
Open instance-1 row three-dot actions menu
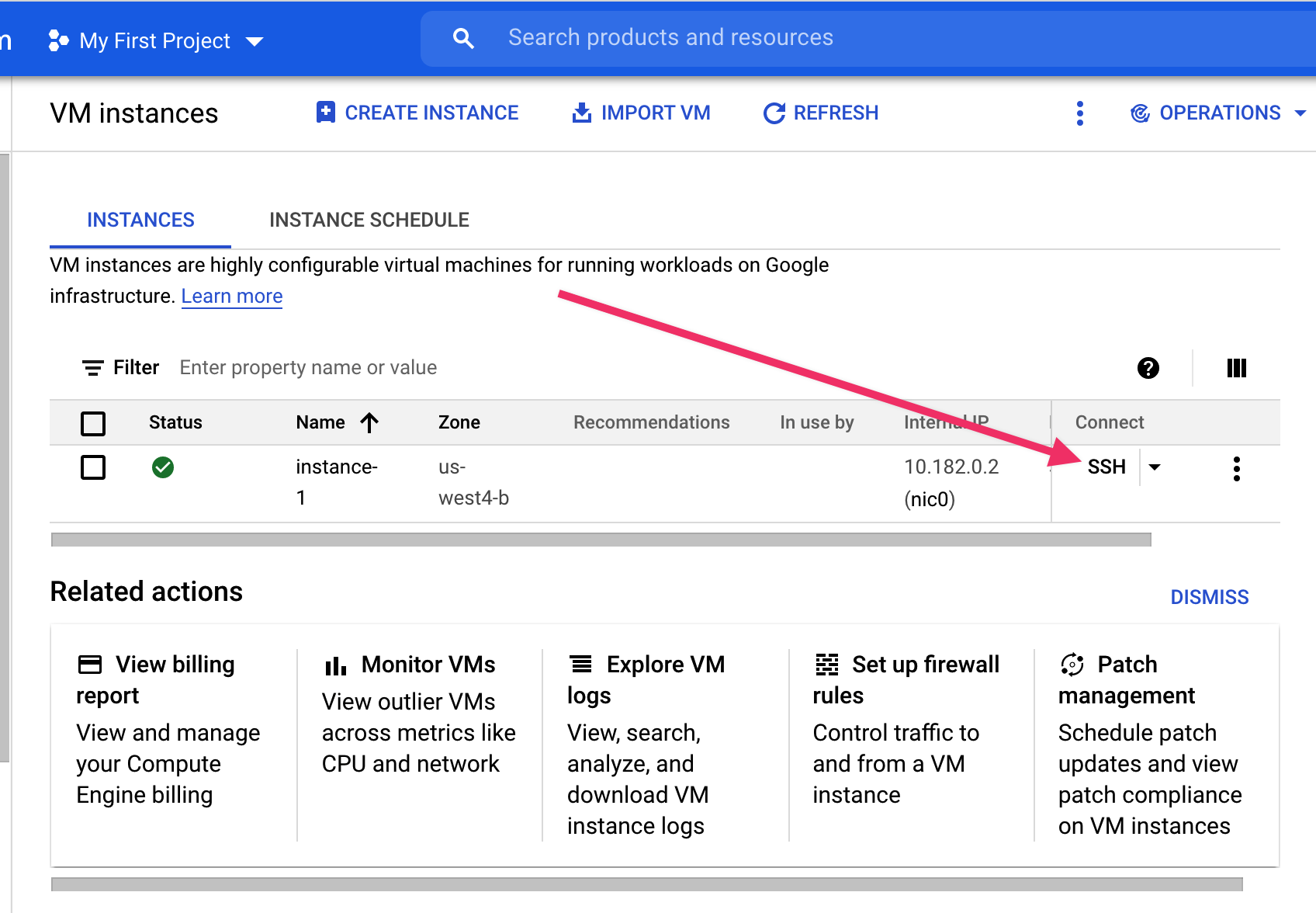(1236, 468)
